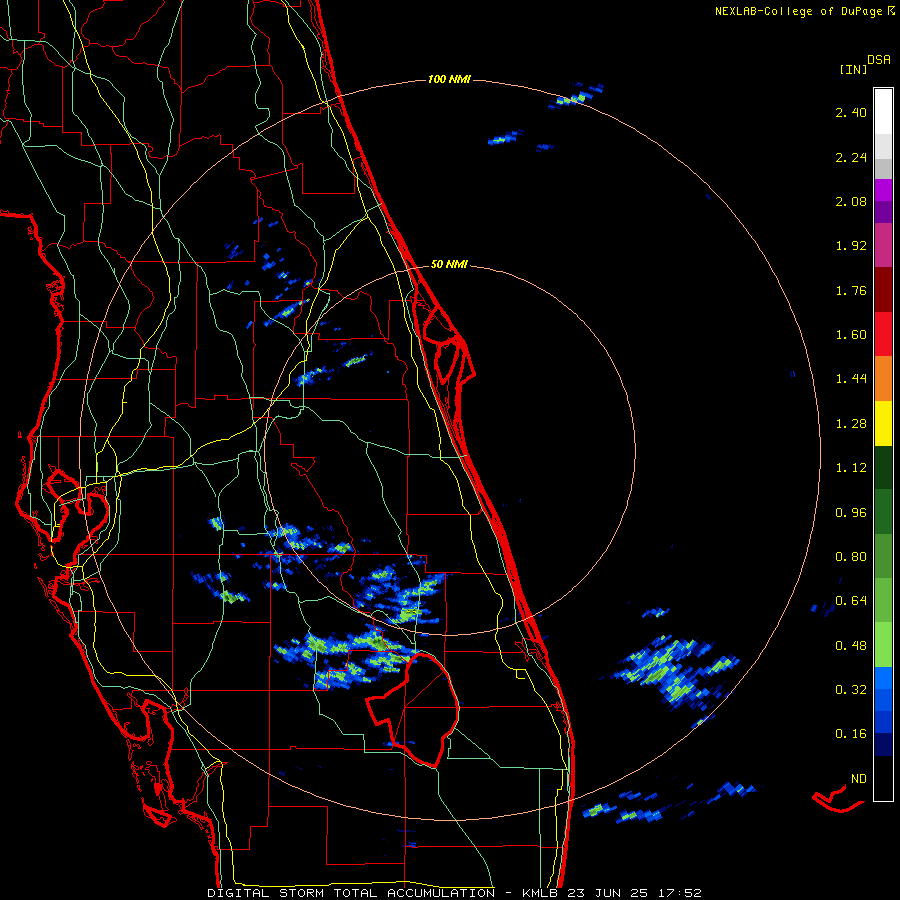Pick the pink swatch beside 1.92
Screen dimensions: 900x900
(x=883, y=245)
